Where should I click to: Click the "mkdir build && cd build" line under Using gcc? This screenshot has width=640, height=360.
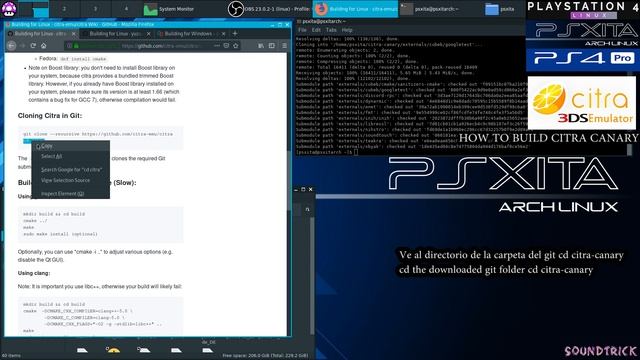[x=54, y=214]
